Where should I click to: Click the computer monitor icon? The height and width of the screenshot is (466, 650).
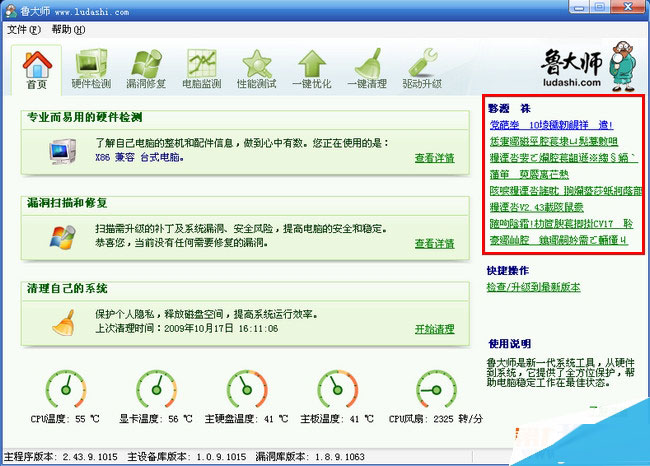click(63, 151)
